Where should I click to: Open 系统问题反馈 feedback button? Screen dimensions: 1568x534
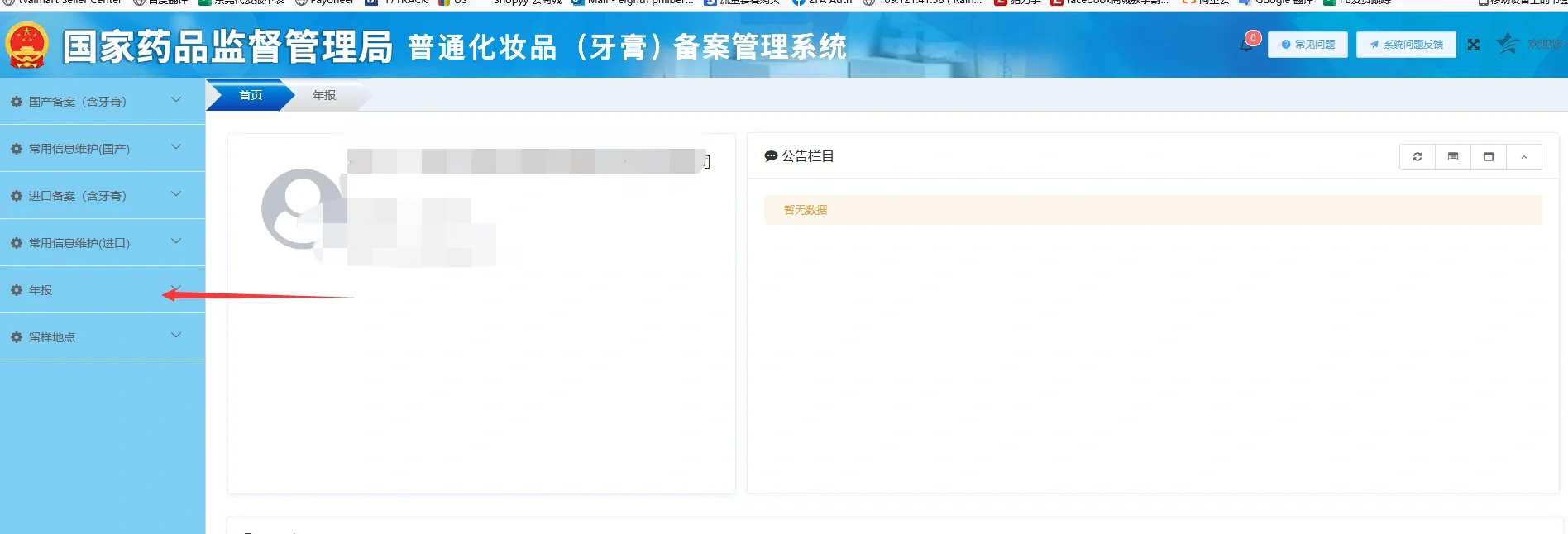tap(1406, 45)
